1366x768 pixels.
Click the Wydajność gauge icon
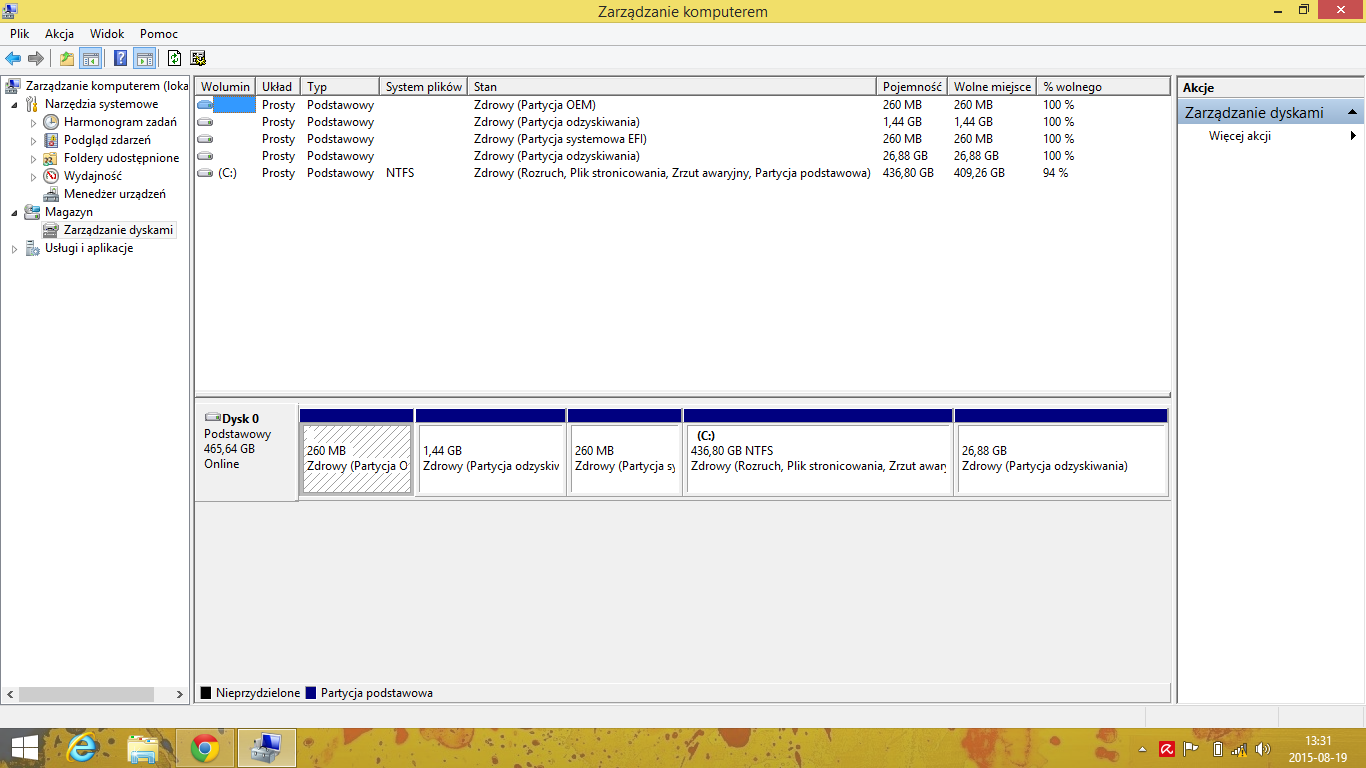(51, 176)
